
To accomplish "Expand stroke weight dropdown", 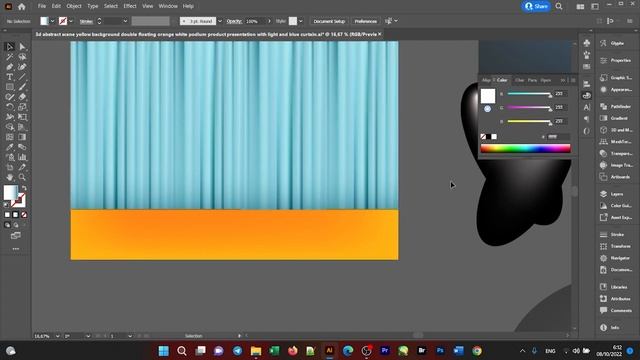I will pyautogui.click(x=125, y=21).
